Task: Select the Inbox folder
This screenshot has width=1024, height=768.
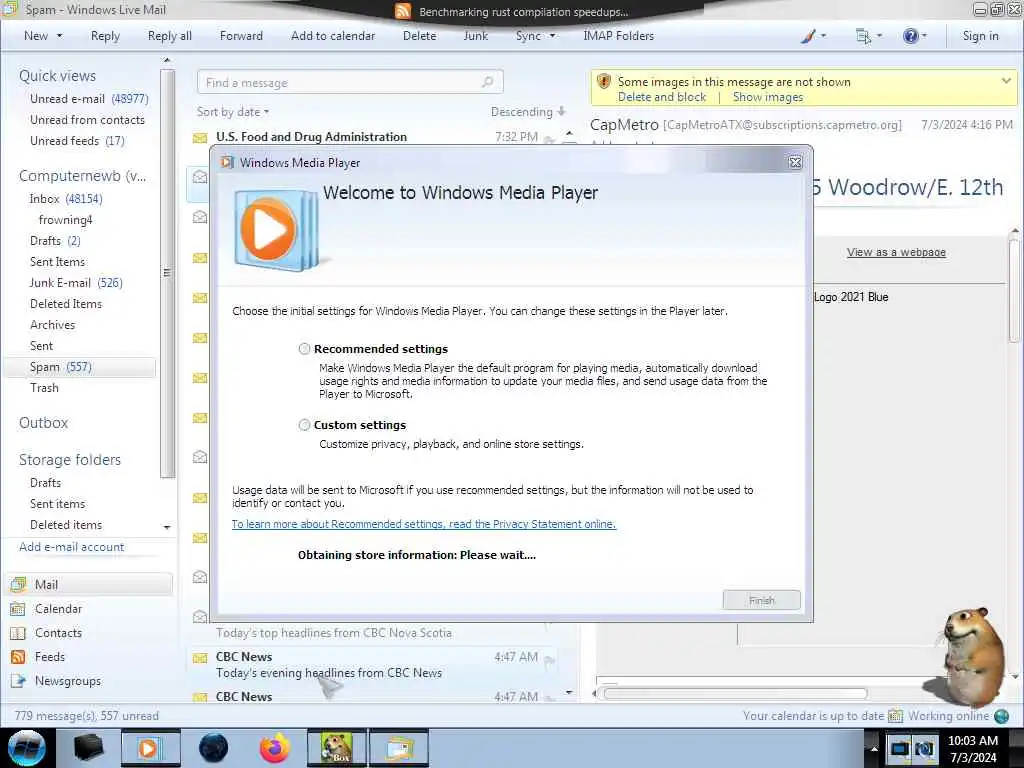Action: click(65, 199)
